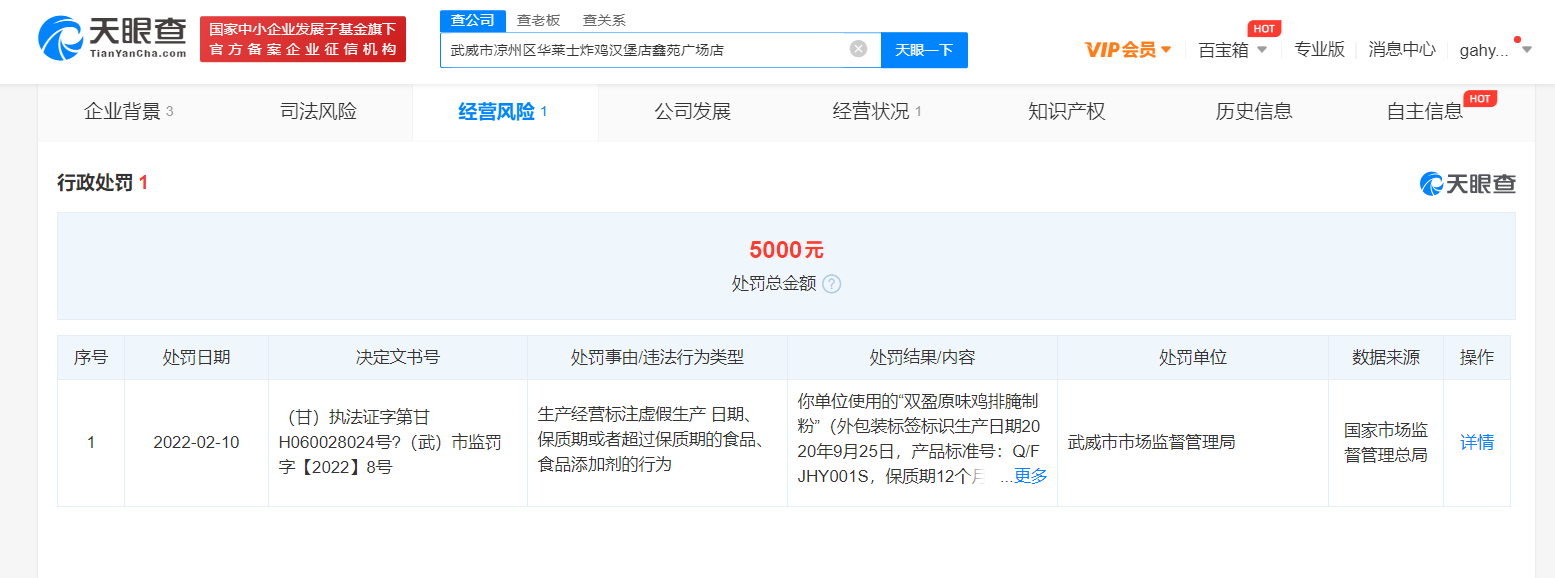The height and width of the screenshot is (578, 1555).
Task: Expand the 百宝箱 dropdown
Action: (1232, 50)
